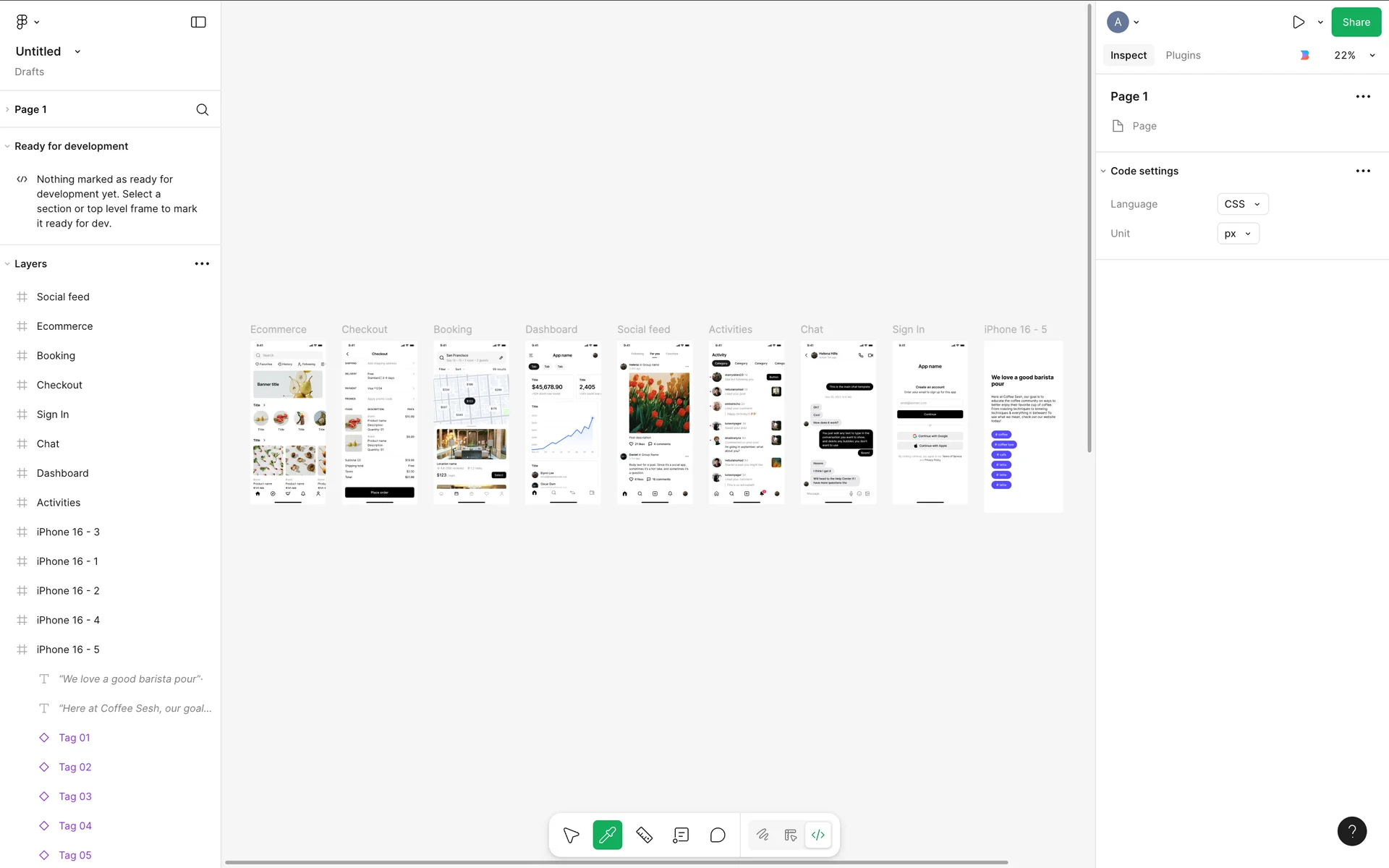
Task: Switch to the Plugins tab
Action: click(1183, 56)
